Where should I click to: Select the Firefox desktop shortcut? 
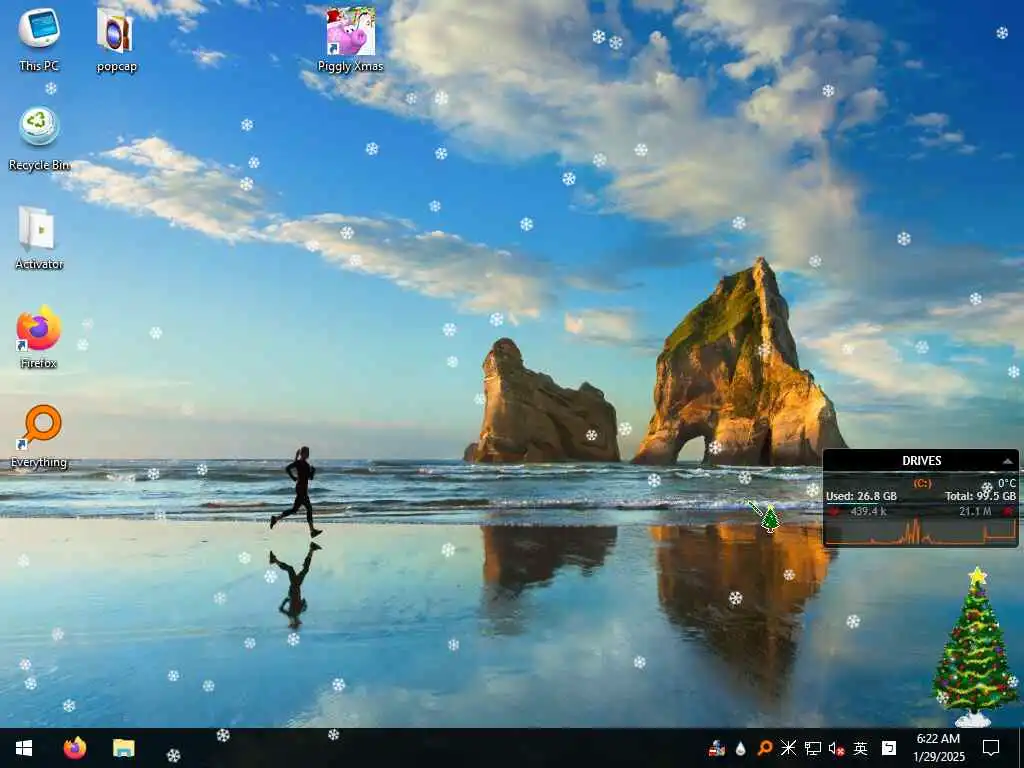coord(39,337)
